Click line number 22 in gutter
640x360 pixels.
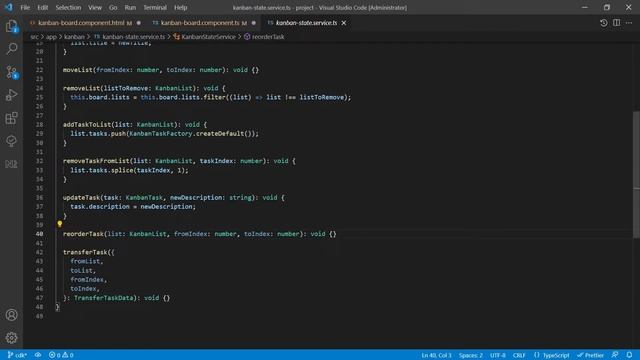pyautogui.click(x=39, y=70)
